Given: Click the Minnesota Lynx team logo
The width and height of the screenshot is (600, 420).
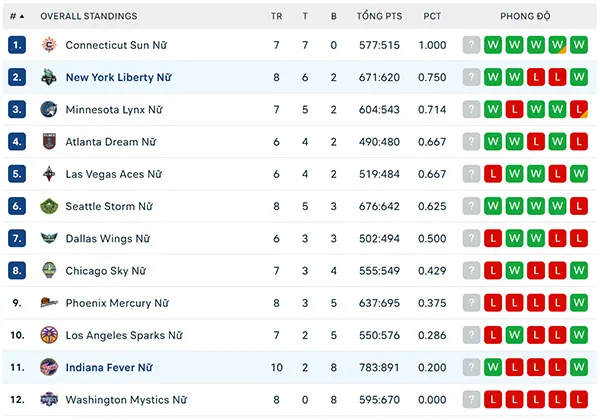Looking at the screenshot, I should [49, 109].
